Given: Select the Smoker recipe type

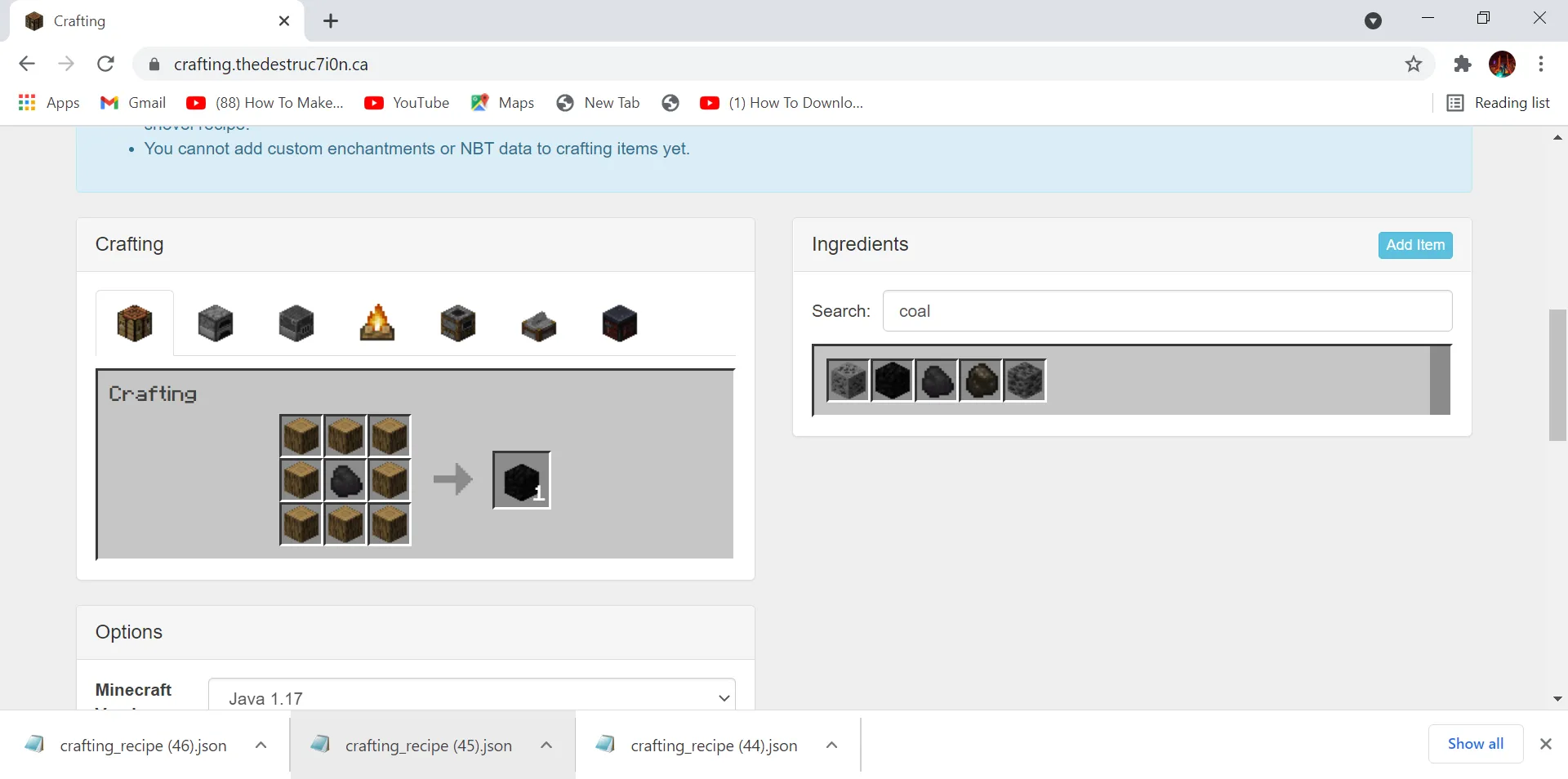Looking at the screenshot, I should (x=457, y=323).
